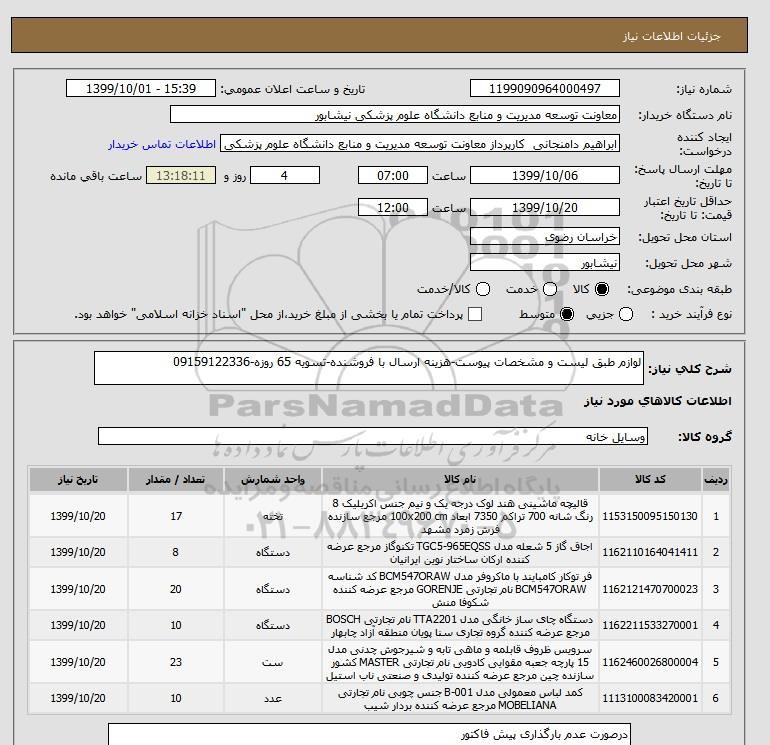
Task: Select the کالا/خدمت radio button
Action: (483, 289)
